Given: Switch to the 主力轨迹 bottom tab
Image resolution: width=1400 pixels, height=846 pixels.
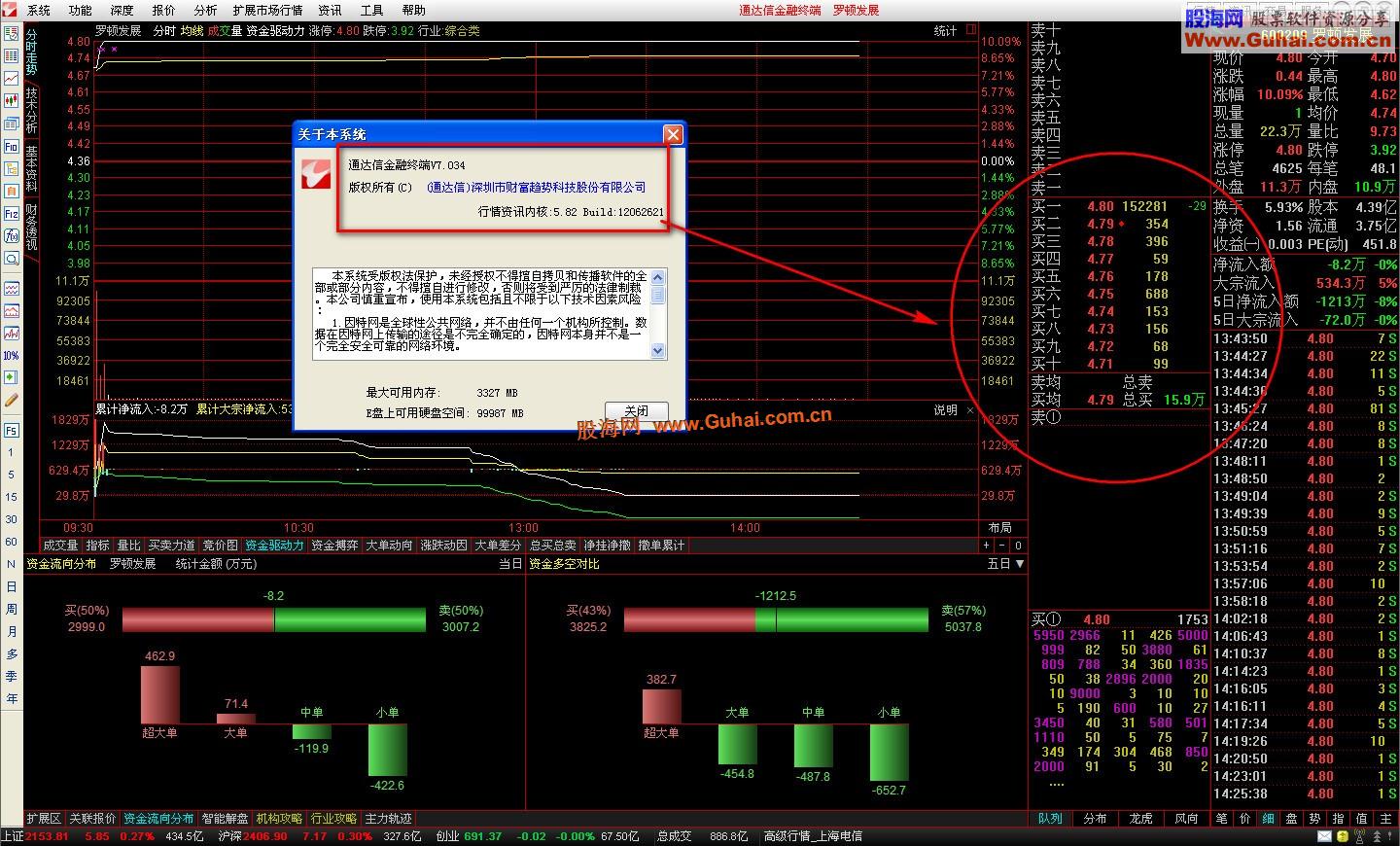Looking at the screenshot, I should click(x=388, y=819).
